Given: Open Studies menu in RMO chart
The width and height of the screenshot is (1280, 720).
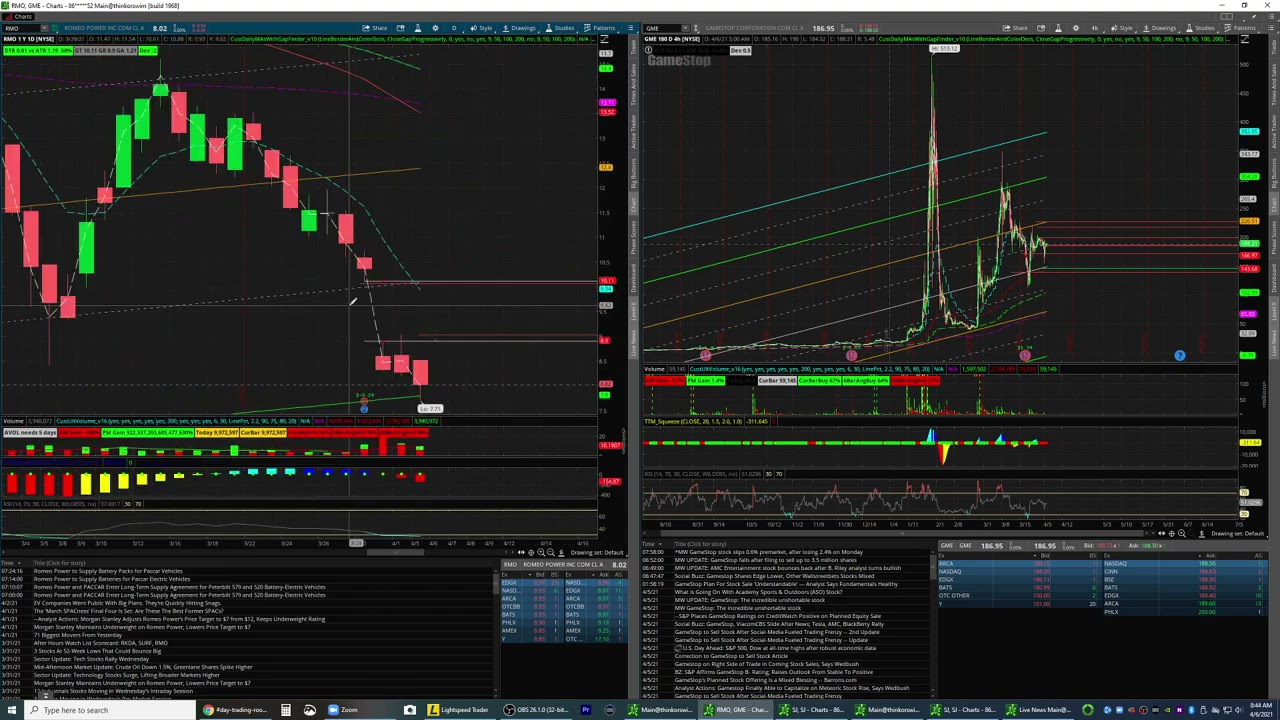Looking at the screenshot, I should click(563, 28).
